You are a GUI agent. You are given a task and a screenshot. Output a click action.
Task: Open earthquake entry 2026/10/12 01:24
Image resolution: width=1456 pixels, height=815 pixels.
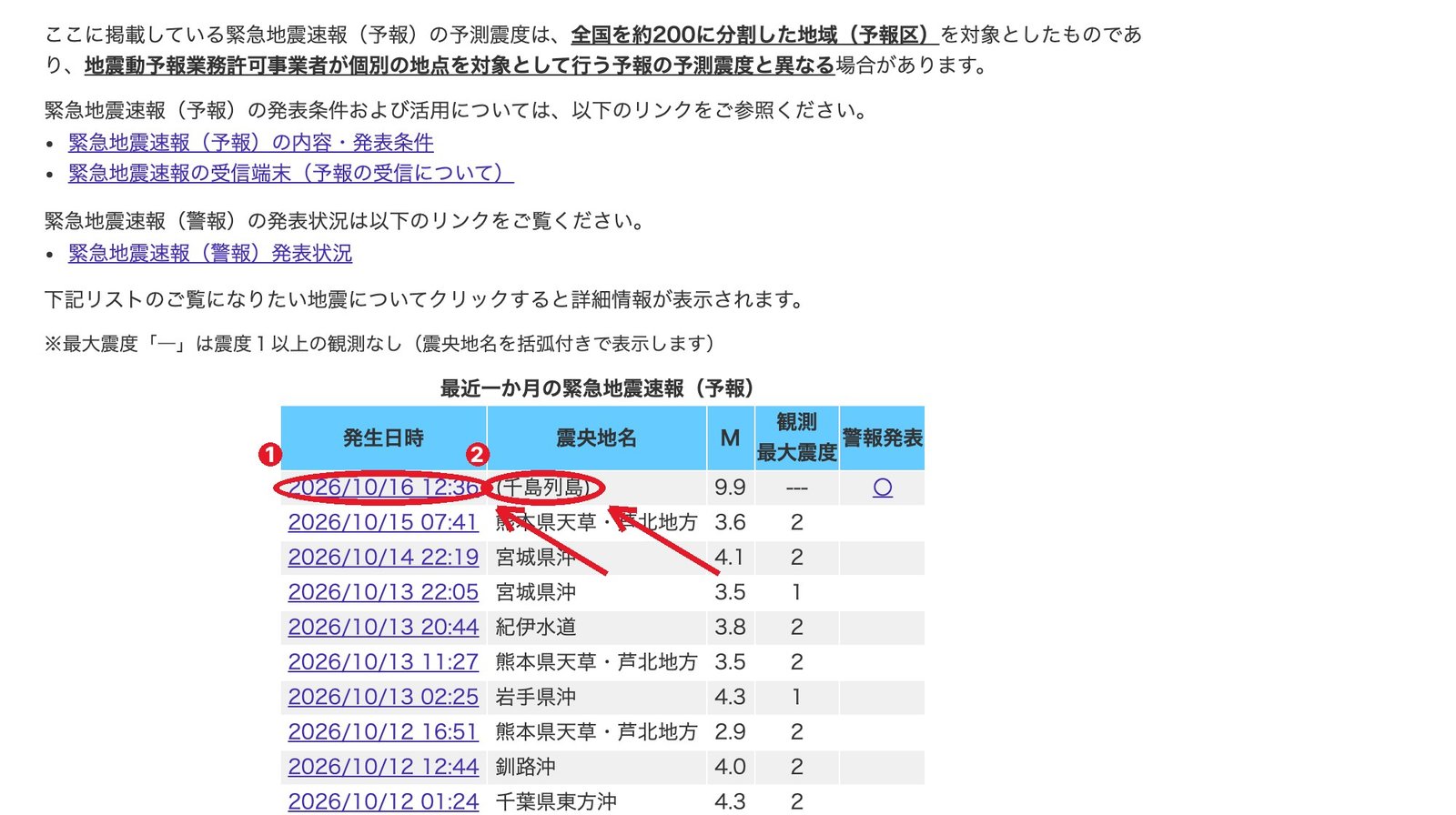pyautogui.click(x=383, y=801)
